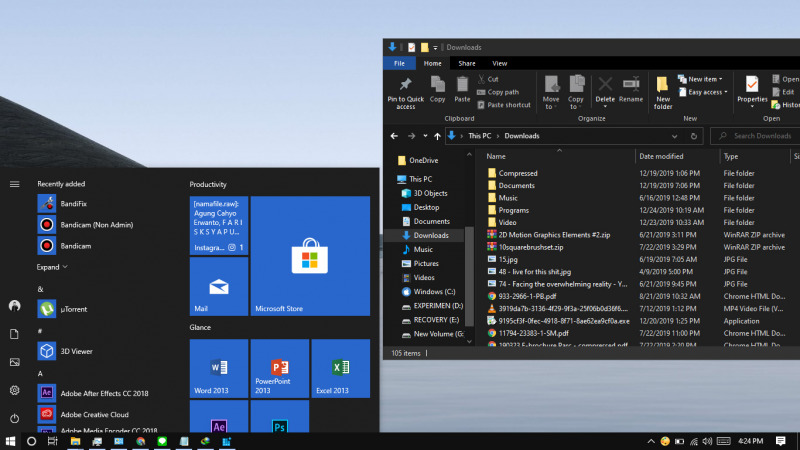The image size is (800, 450).
Task: Open the PowerPoint 2013 tile
Action: pos(280,368)
